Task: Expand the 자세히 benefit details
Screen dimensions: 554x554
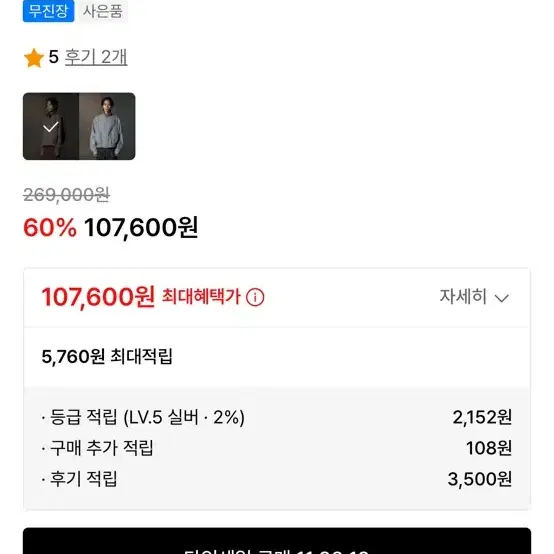Action: tap(474, 297)
